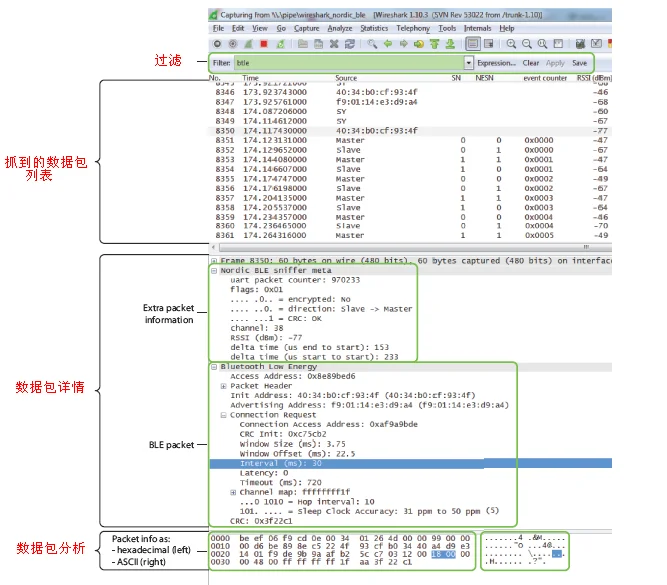
Task: Click the filter input containing btle
Action: click(x=349, y=63)
